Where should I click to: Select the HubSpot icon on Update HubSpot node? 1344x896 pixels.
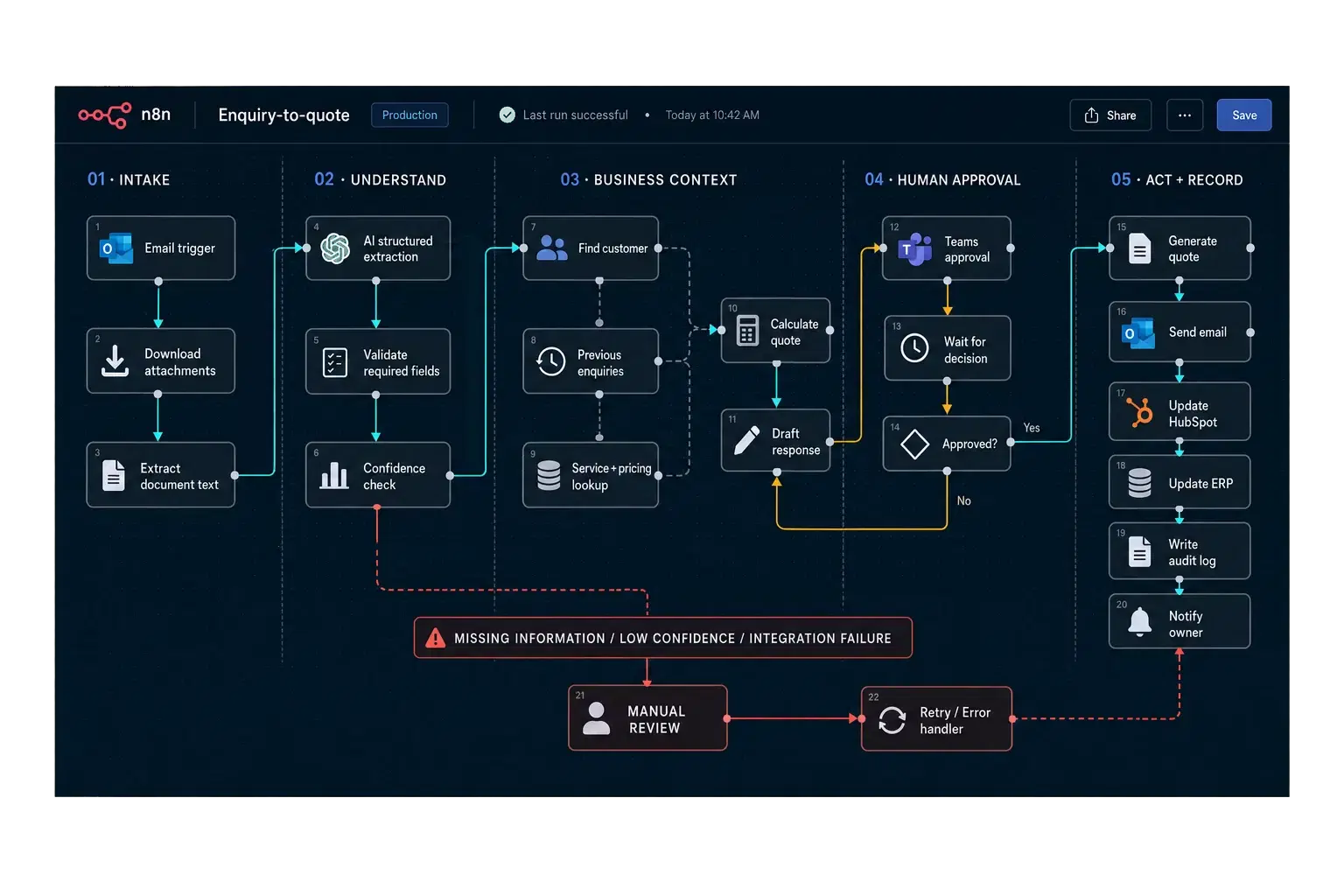pos(1139,412)
